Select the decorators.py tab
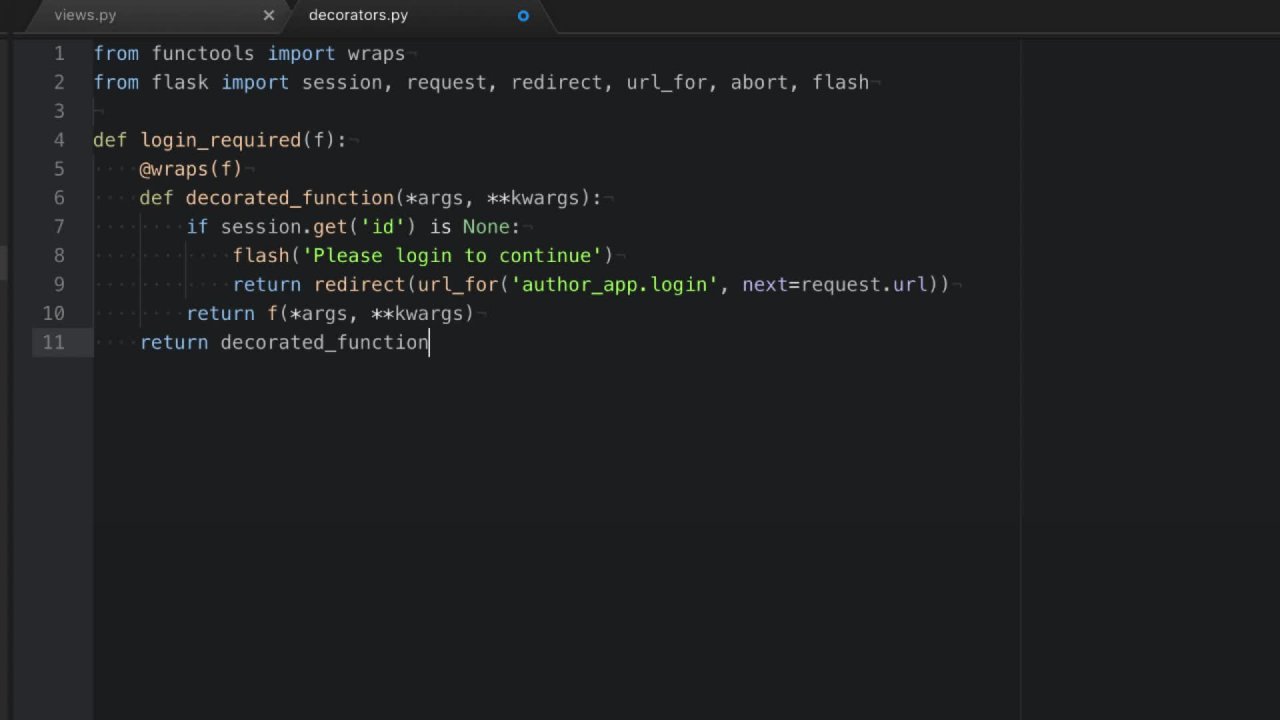This screenshot has width=1280, height=720. coord(358,15)
